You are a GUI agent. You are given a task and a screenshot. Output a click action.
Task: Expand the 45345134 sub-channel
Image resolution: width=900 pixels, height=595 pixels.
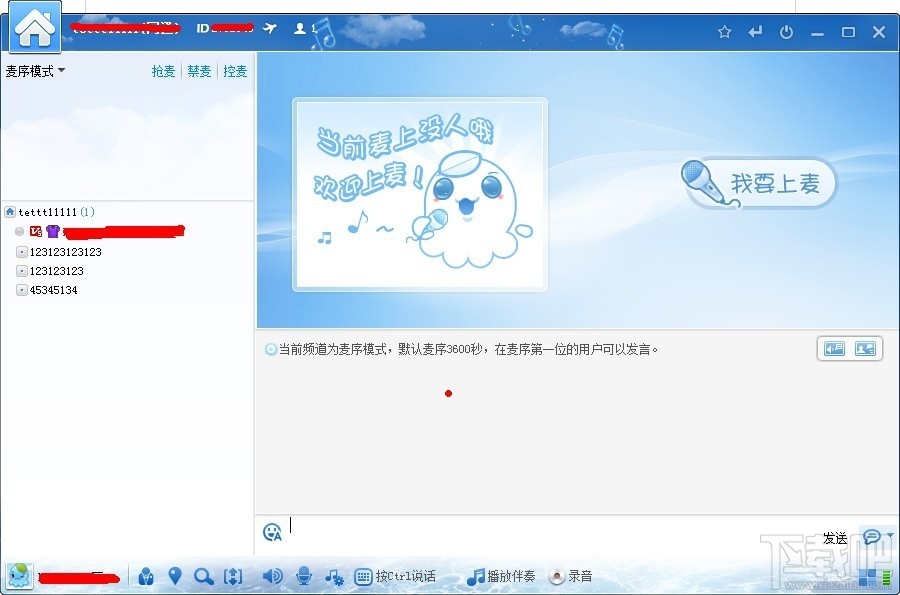point(21,290)
